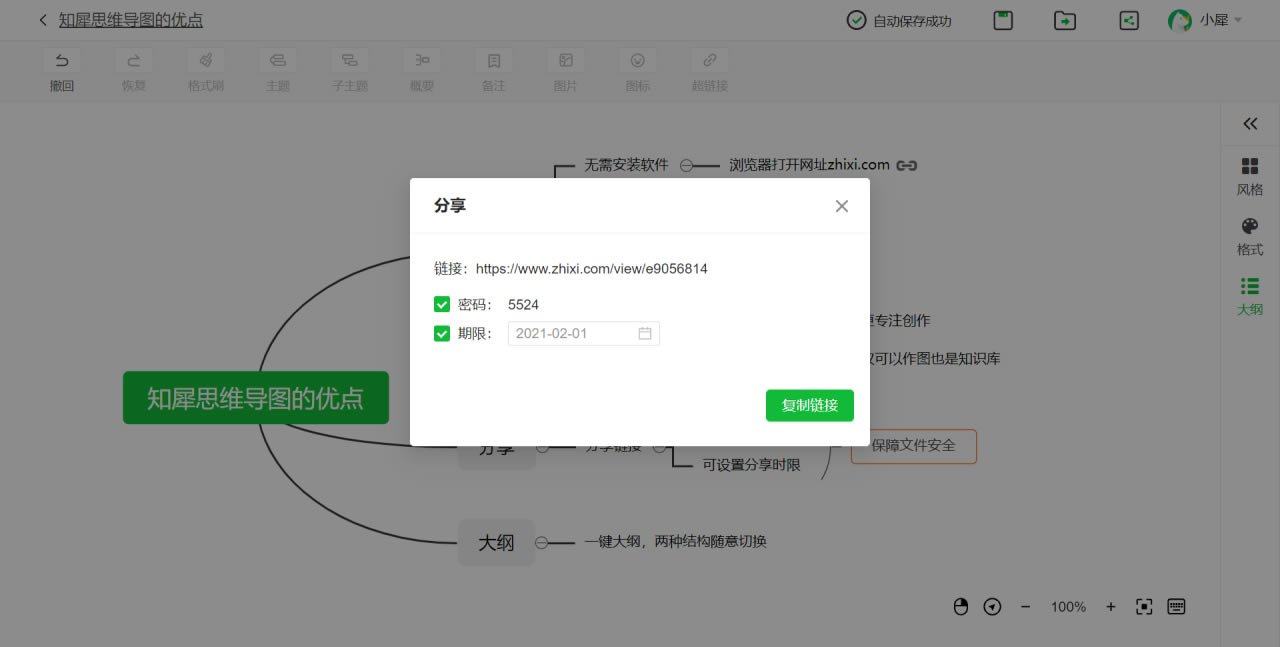Select the 无需安装软件 node

(626, 165)
